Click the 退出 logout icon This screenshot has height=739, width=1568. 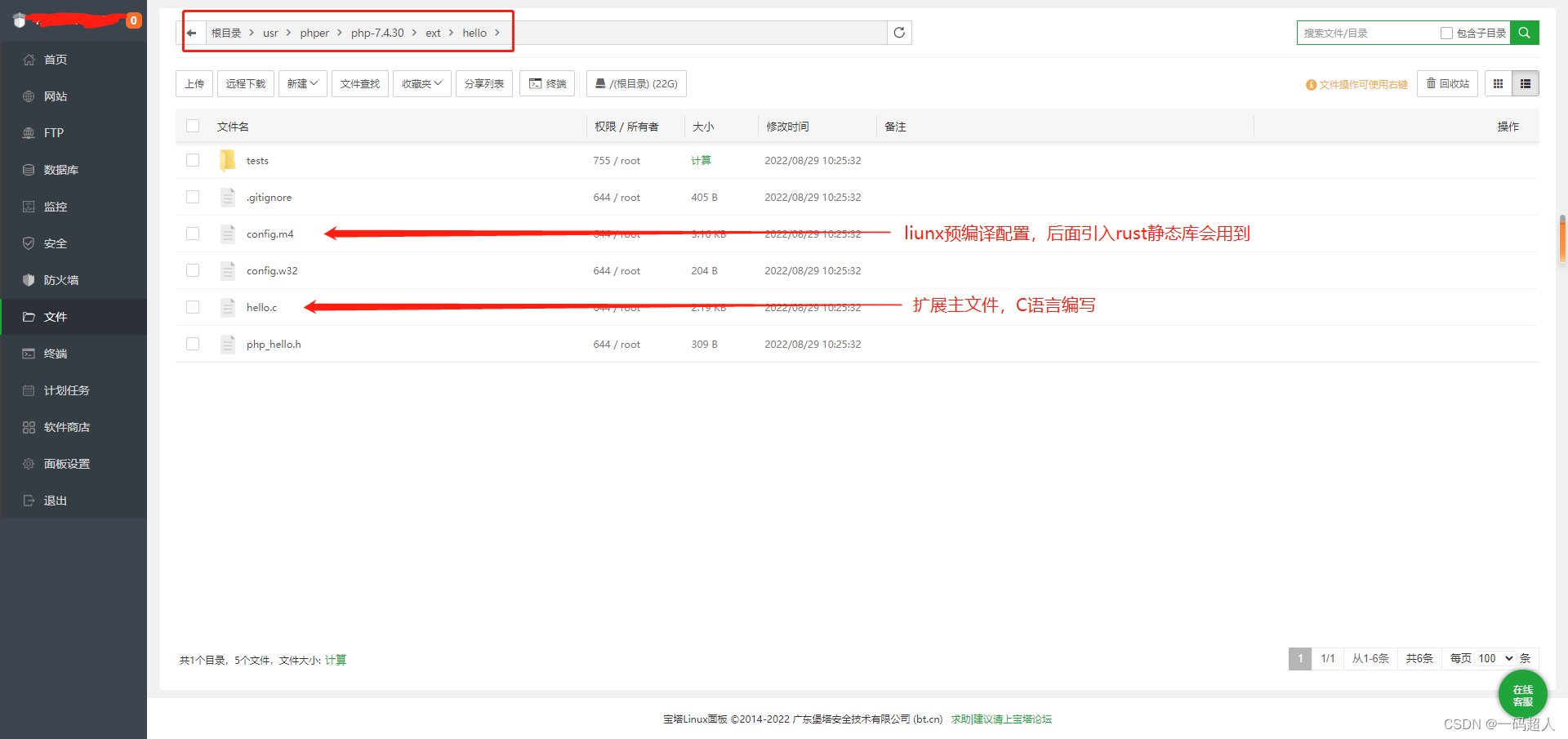29,501
